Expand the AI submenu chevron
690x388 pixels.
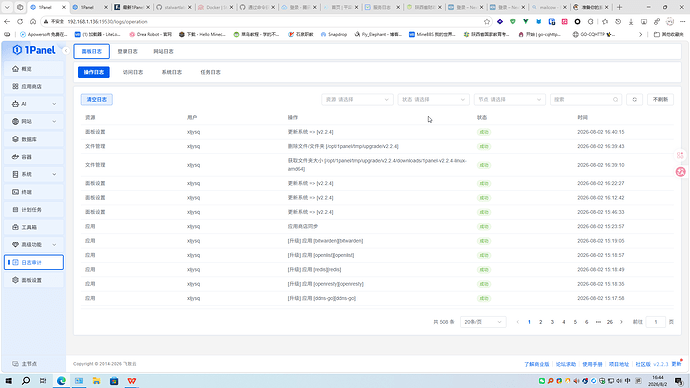54,104
